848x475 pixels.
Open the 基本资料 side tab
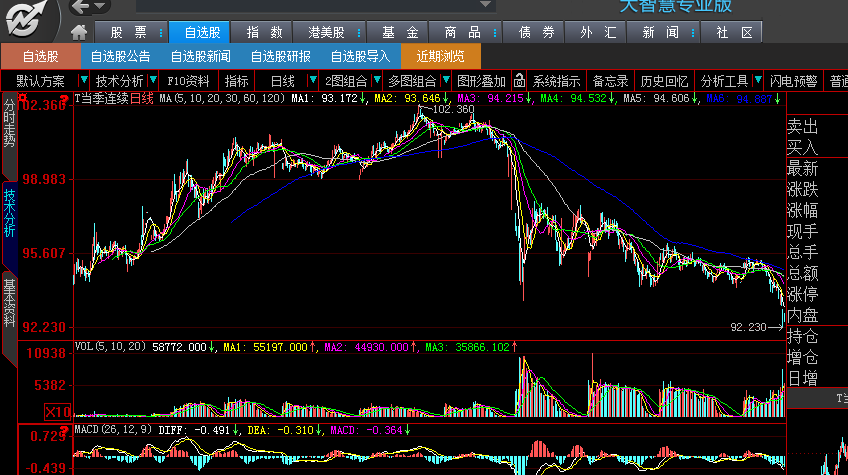click(x=9, y=303)
